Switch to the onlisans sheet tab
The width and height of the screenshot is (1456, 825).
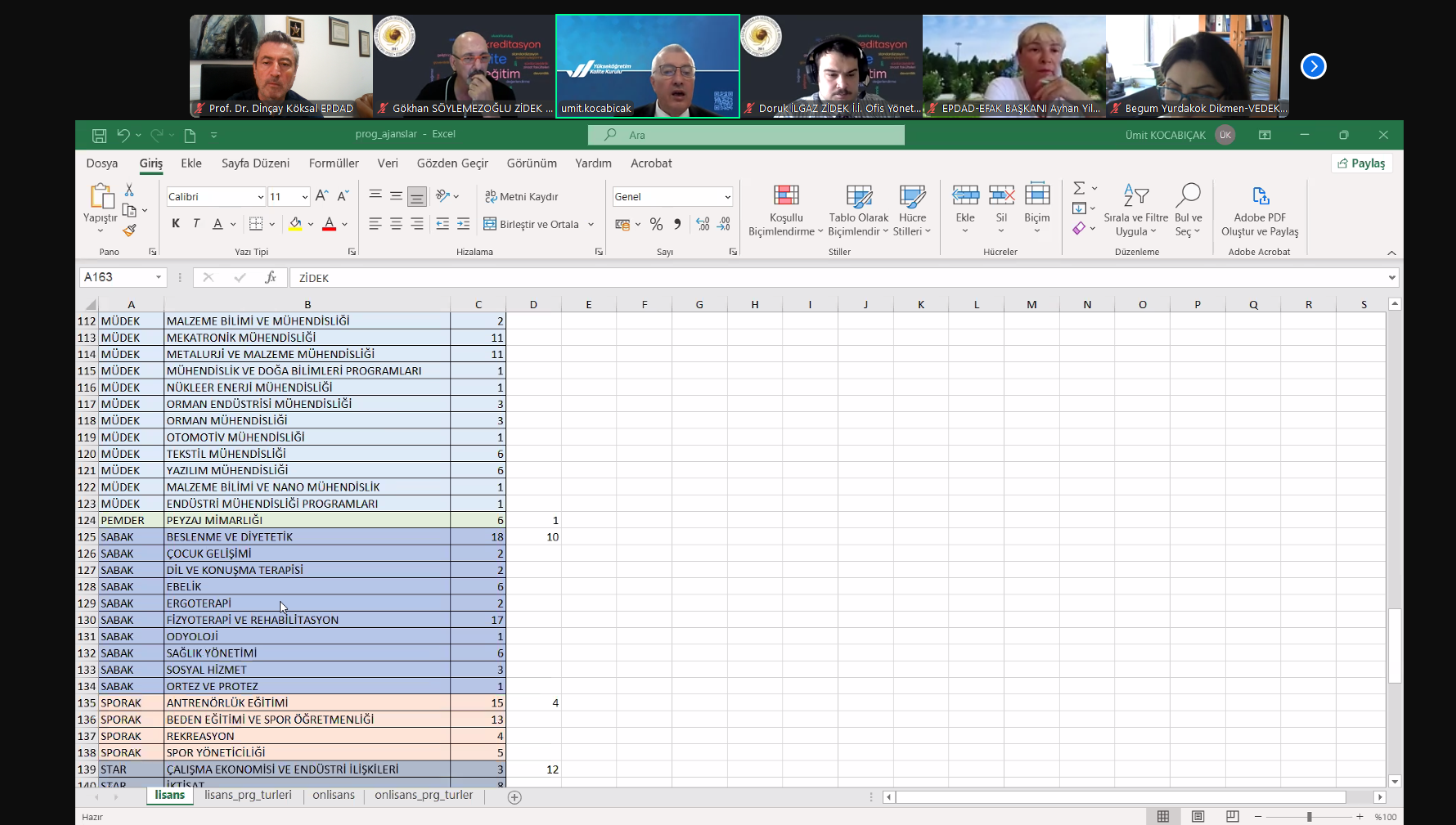click(x=334, y=795)
